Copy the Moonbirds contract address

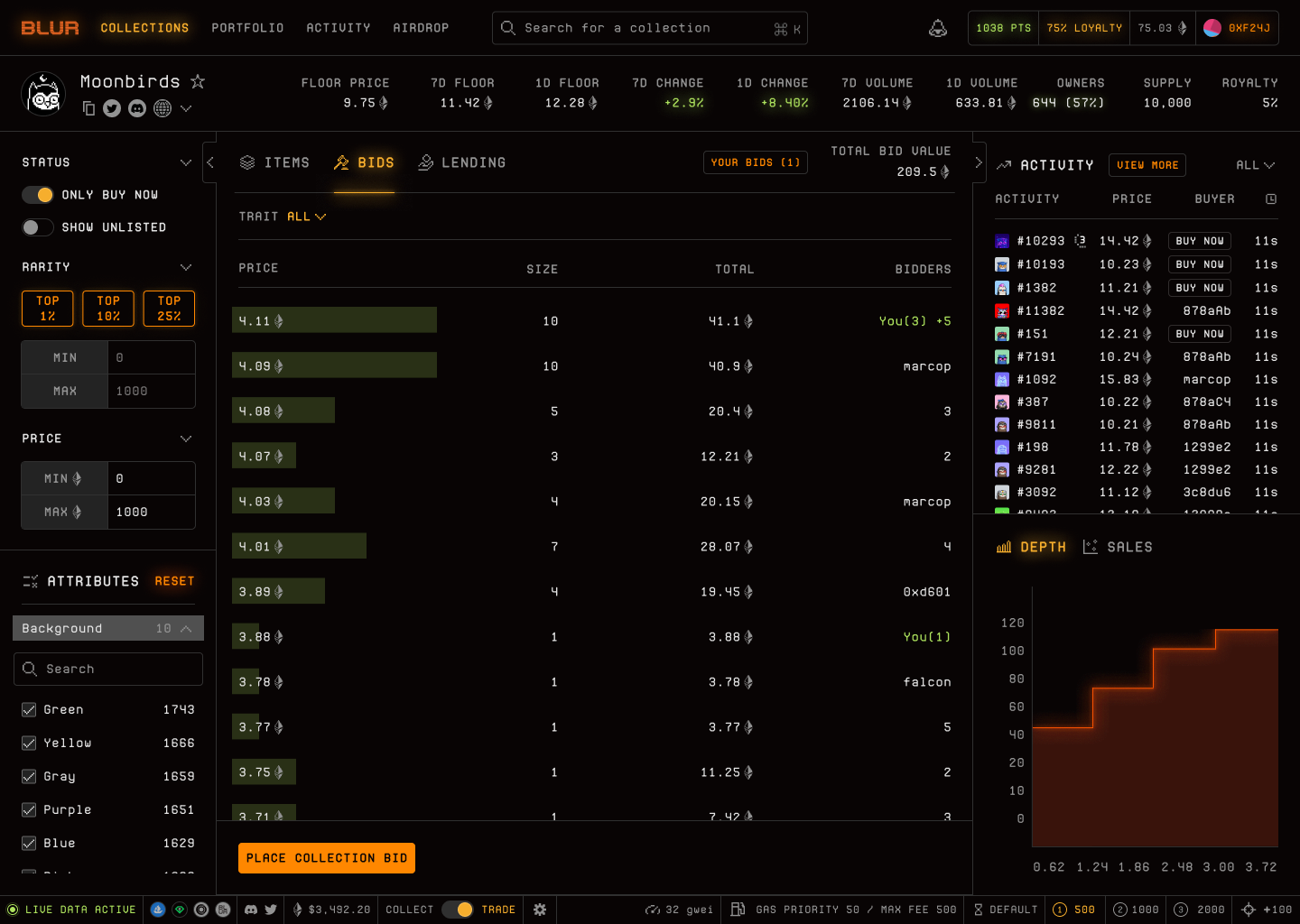(x=88, y=108)
